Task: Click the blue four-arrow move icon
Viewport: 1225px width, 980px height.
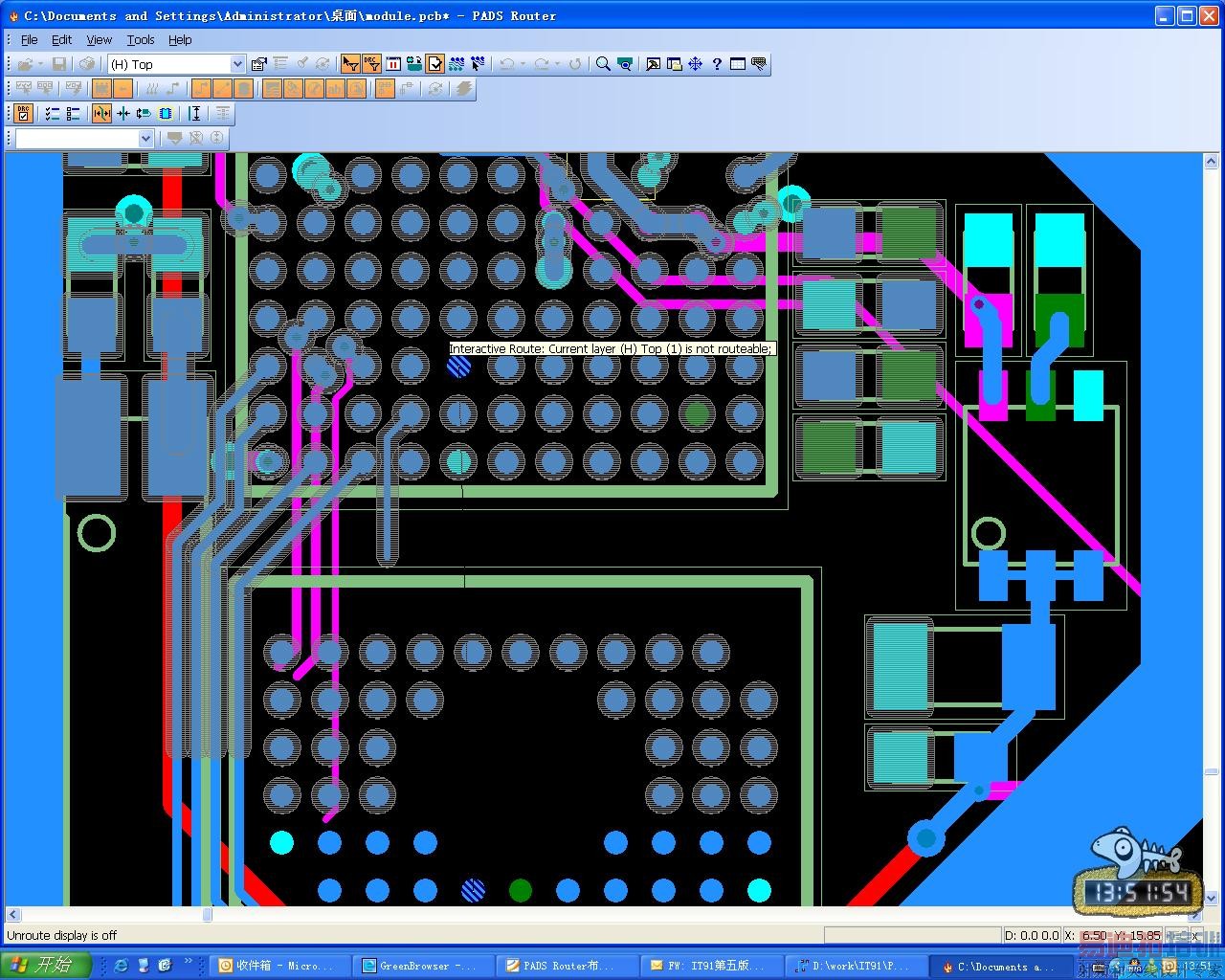Action: point(695,64)
